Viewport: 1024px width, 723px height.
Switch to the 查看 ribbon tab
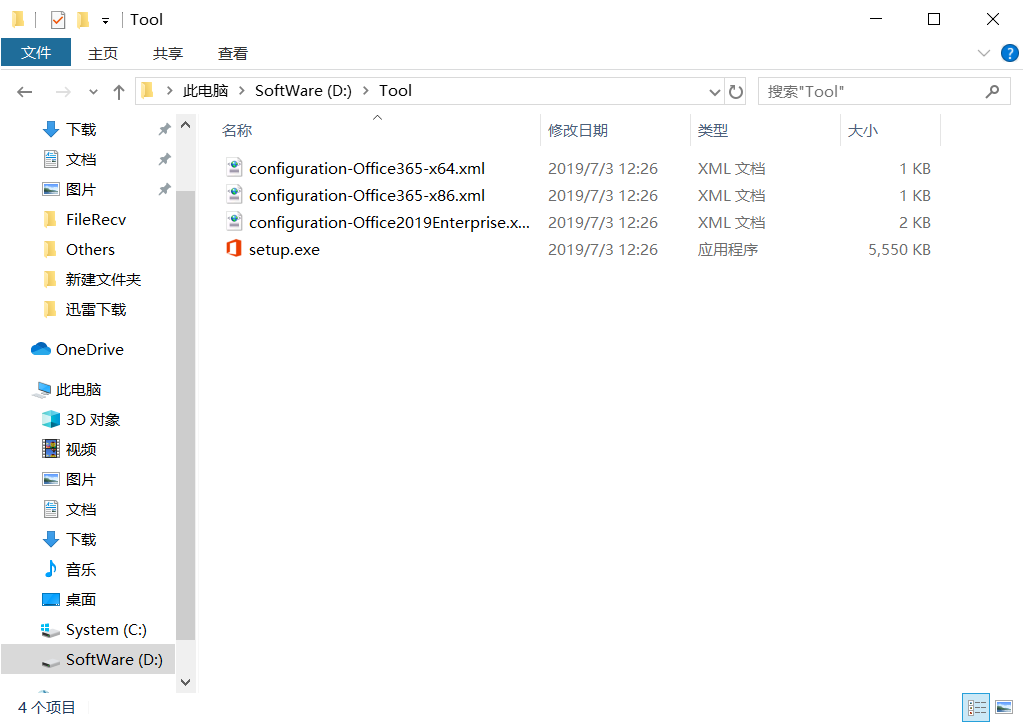tap(232, 52)
